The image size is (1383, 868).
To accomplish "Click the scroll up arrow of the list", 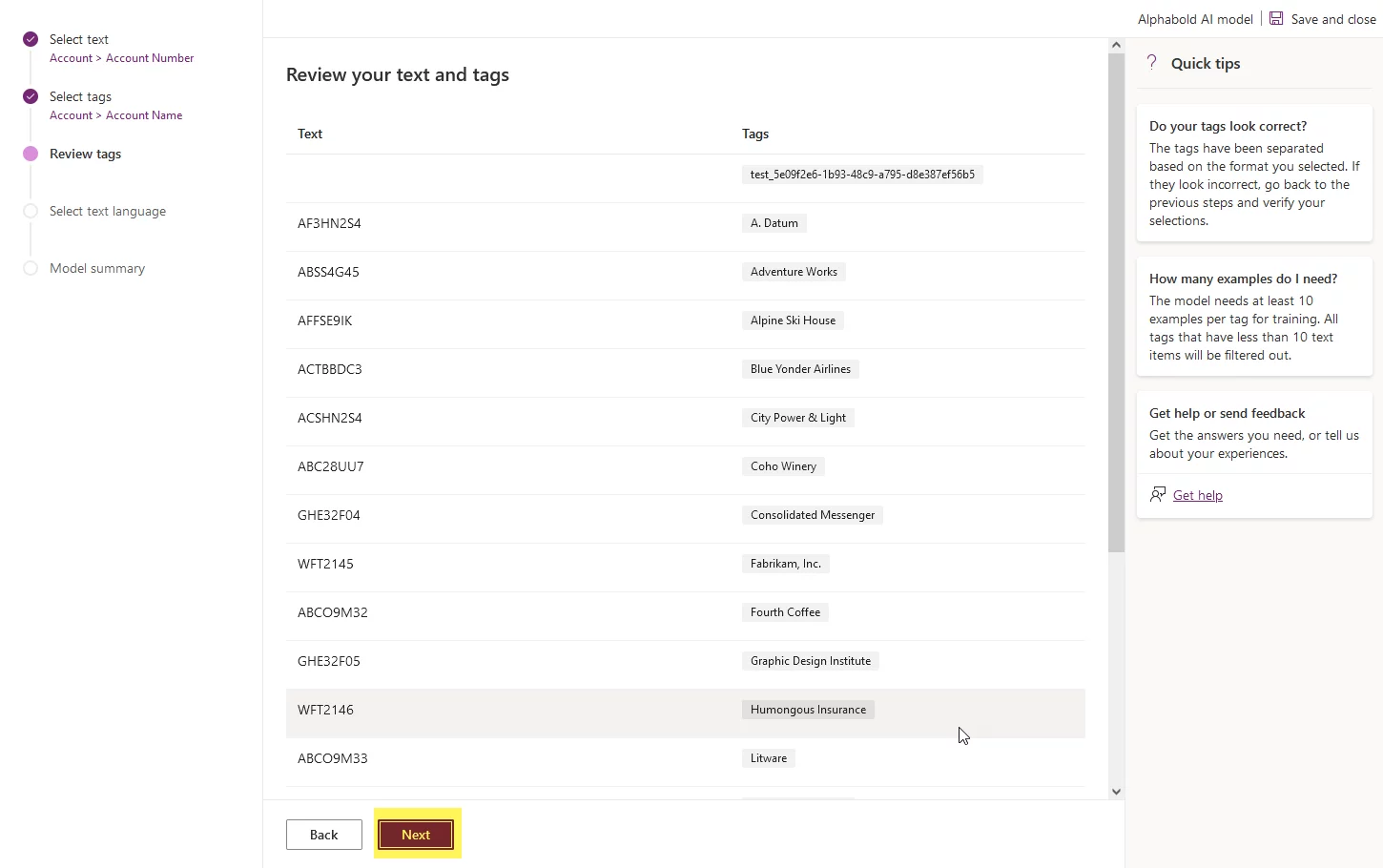I will coord(1116,45).
